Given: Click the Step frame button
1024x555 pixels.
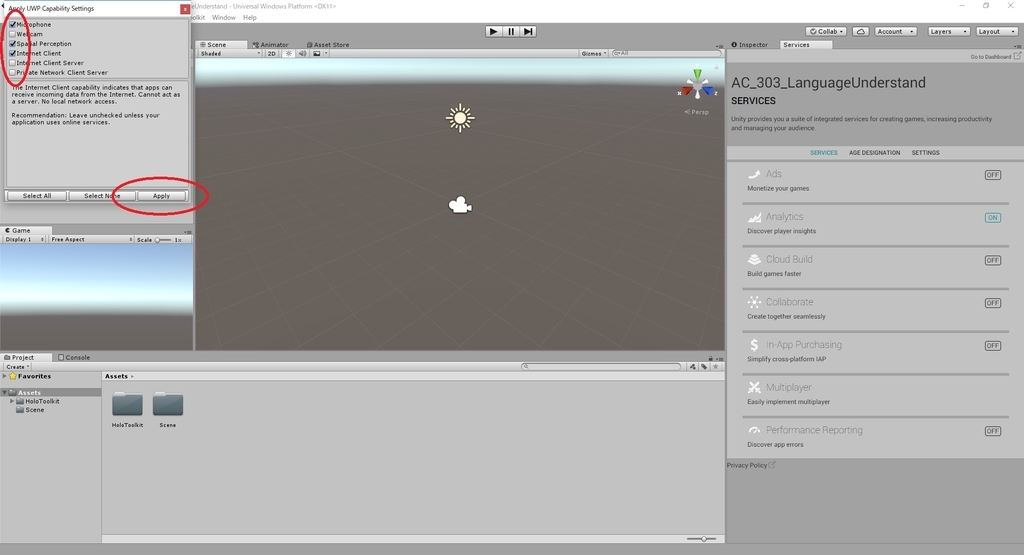Looking at the screenshot, I should click(x=528, y=31).
